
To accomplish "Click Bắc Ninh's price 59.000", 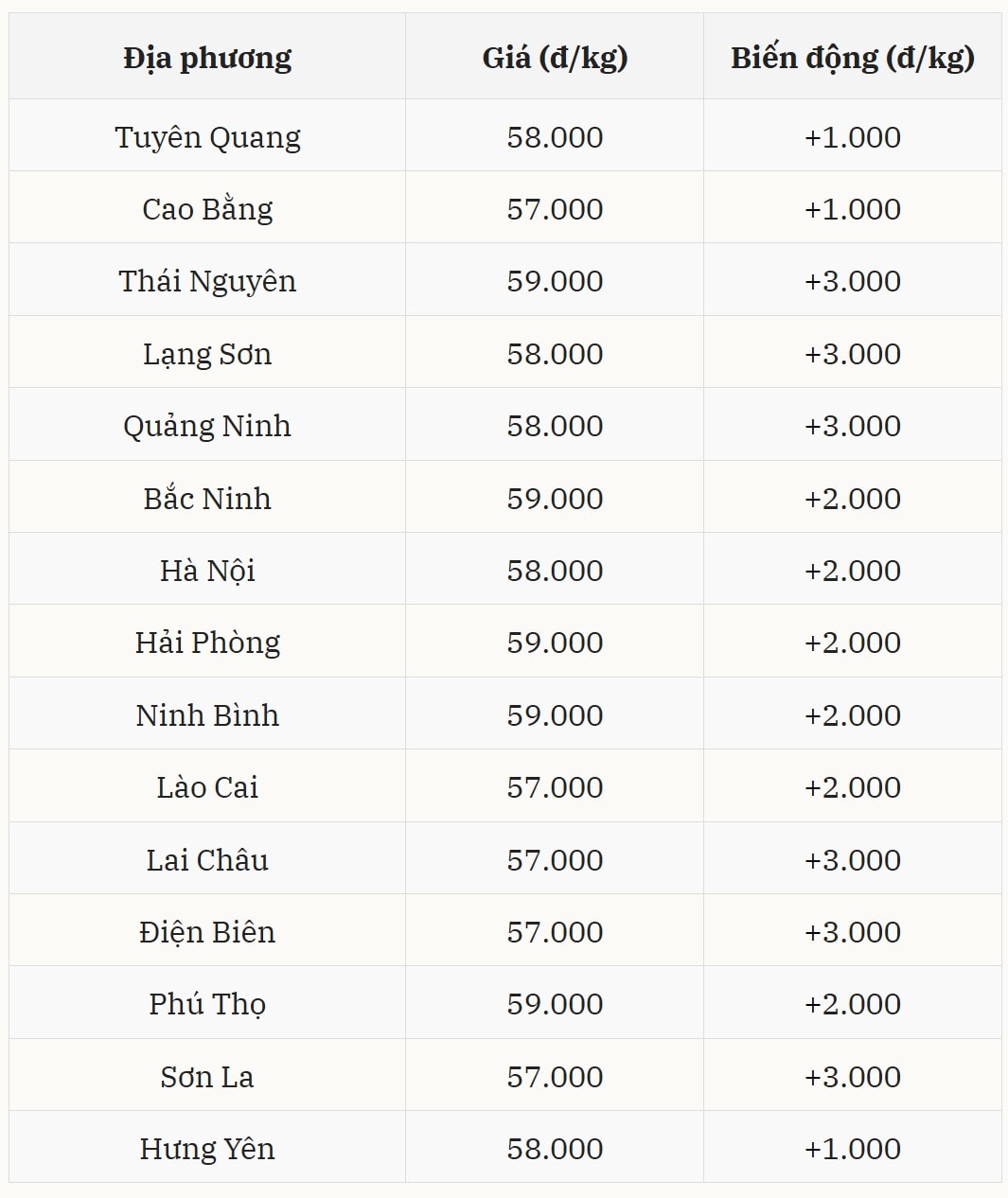I will click(x=555, y=499).
